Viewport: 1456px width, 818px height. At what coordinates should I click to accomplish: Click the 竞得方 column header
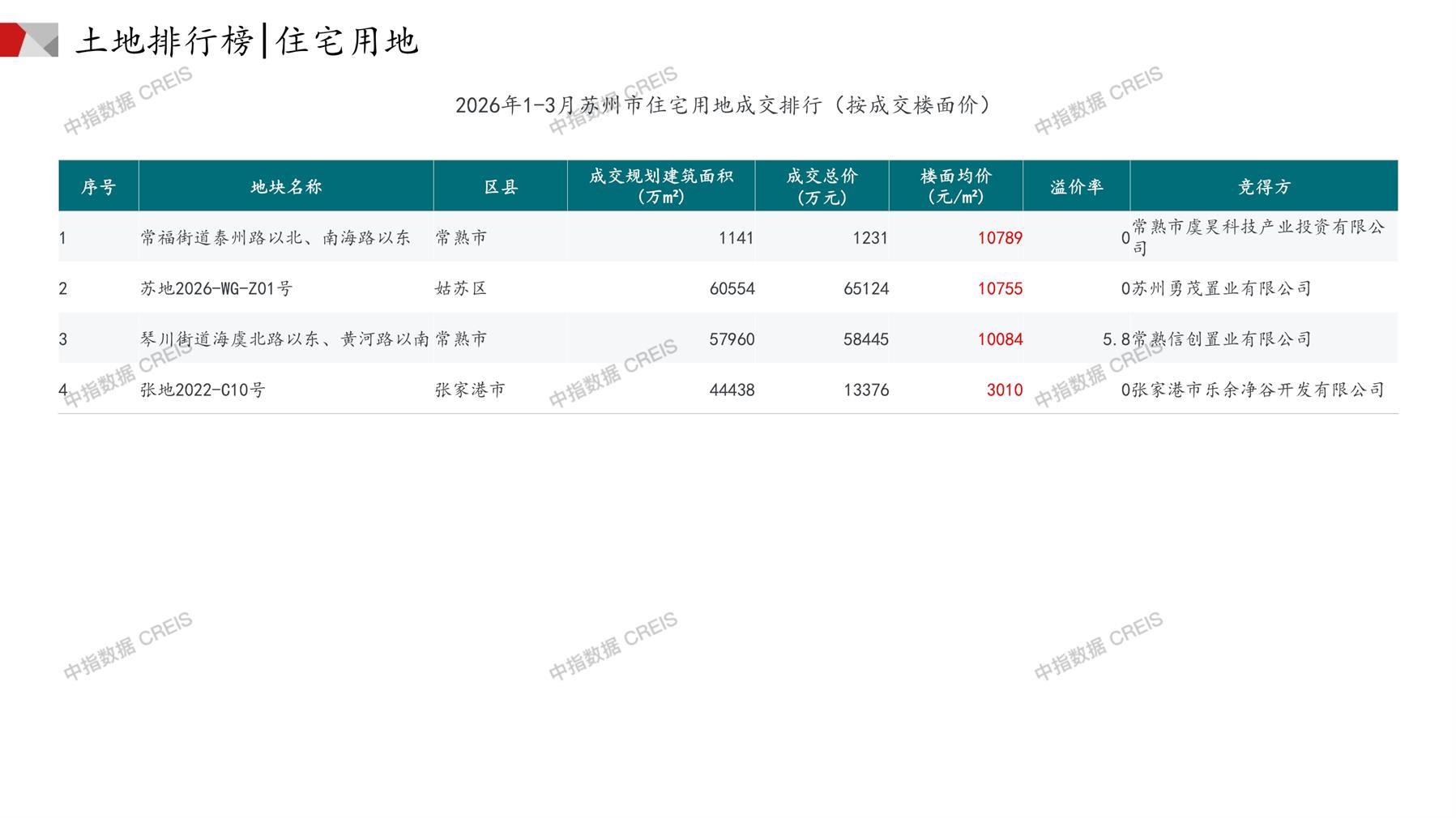coord(1263,187)
